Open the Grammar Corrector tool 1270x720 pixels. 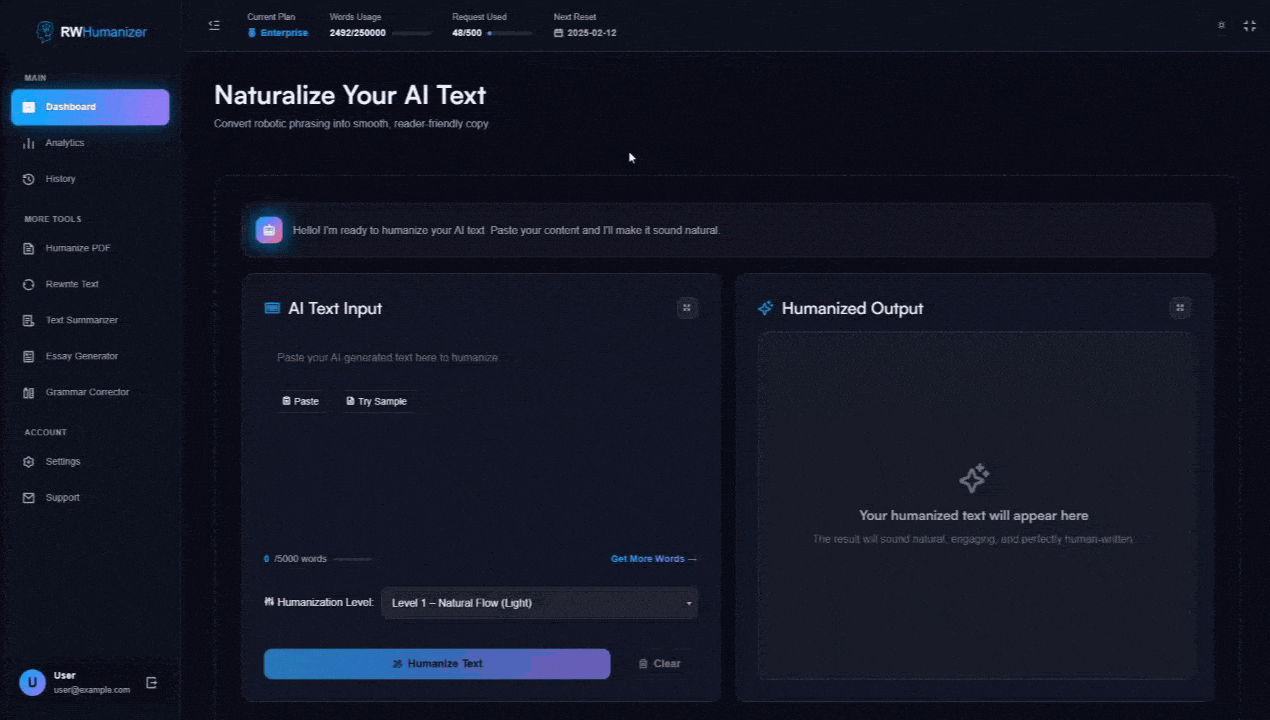pyautogui.click(x=87, y=392)
